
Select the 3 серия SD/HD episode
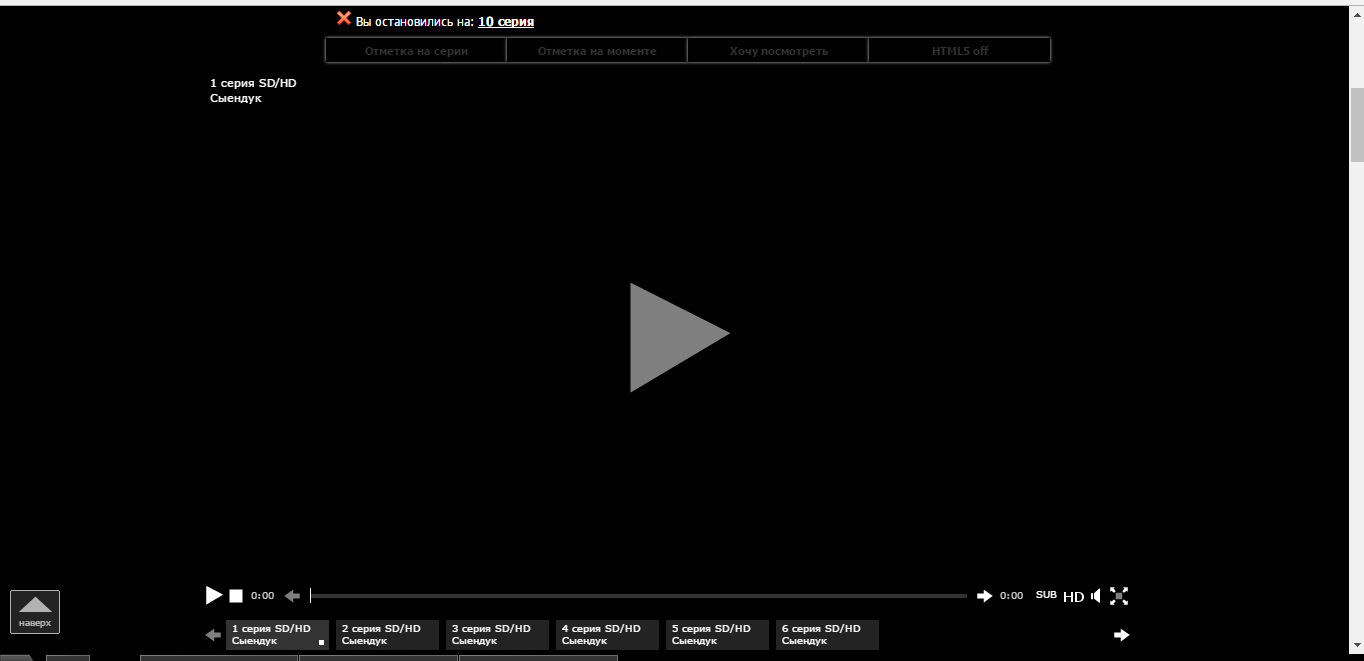coord(497,634)
